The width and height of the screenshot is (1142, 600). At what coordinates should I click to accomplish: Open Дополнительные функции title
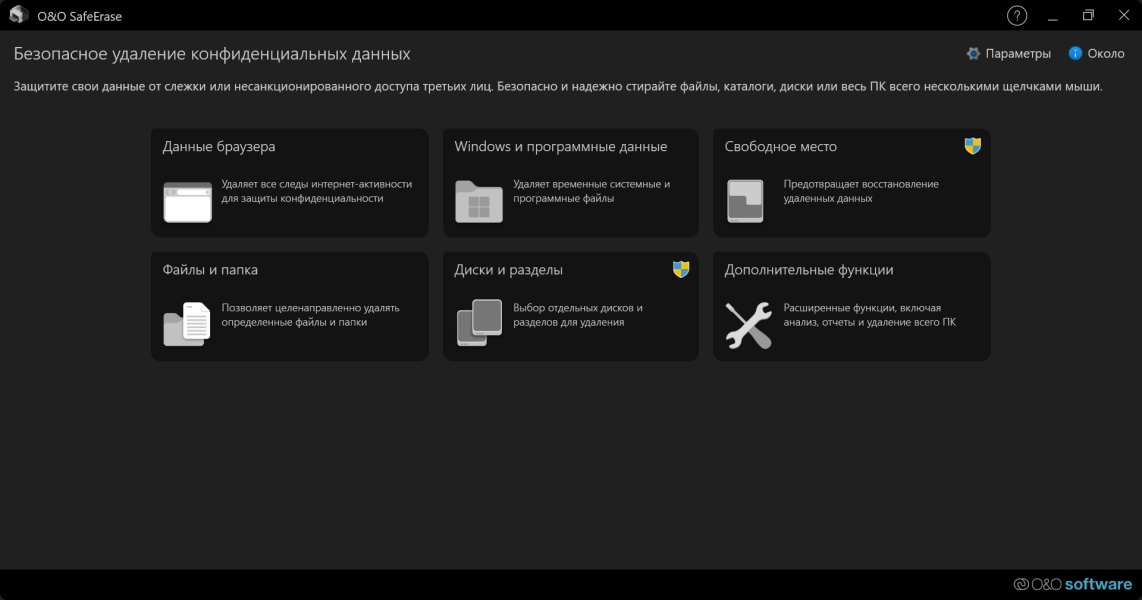[808, 269]
